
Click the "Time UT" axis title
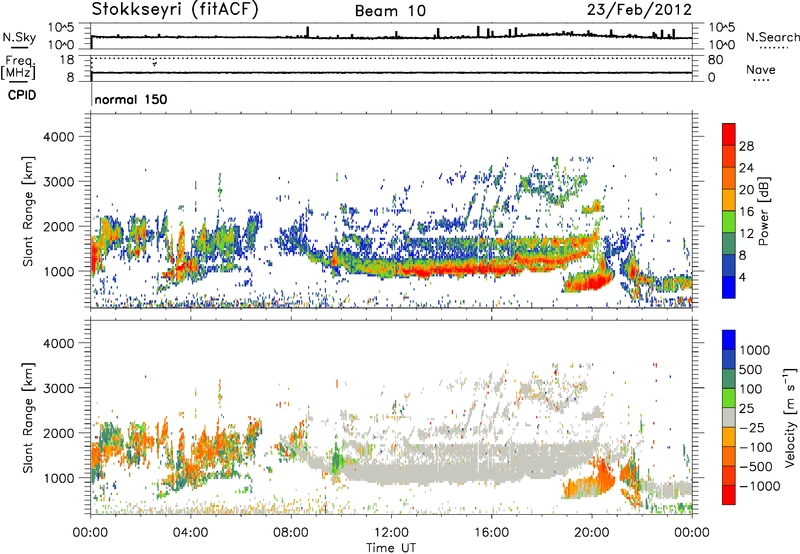click(x=391, y=548)
